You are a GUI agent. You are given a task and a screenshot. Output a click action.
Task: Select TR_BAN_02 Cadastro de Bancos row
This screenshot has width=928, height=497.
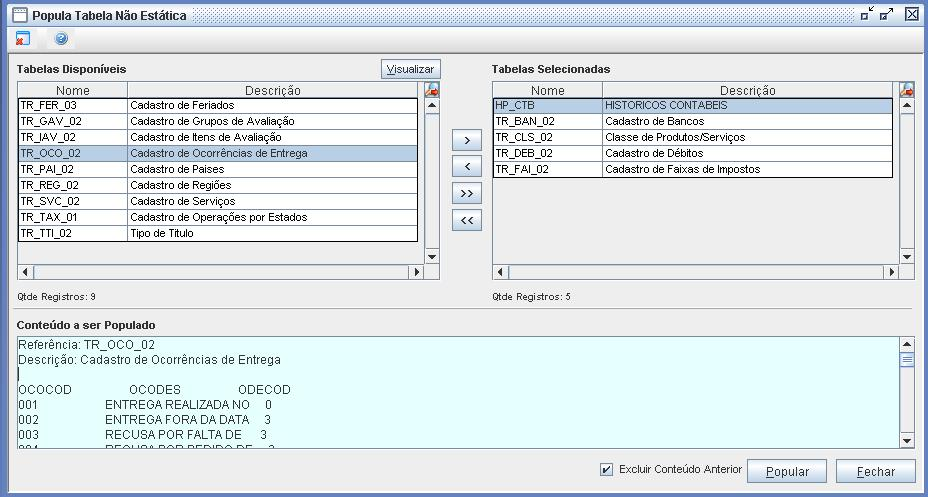click(x=692, y=121)
